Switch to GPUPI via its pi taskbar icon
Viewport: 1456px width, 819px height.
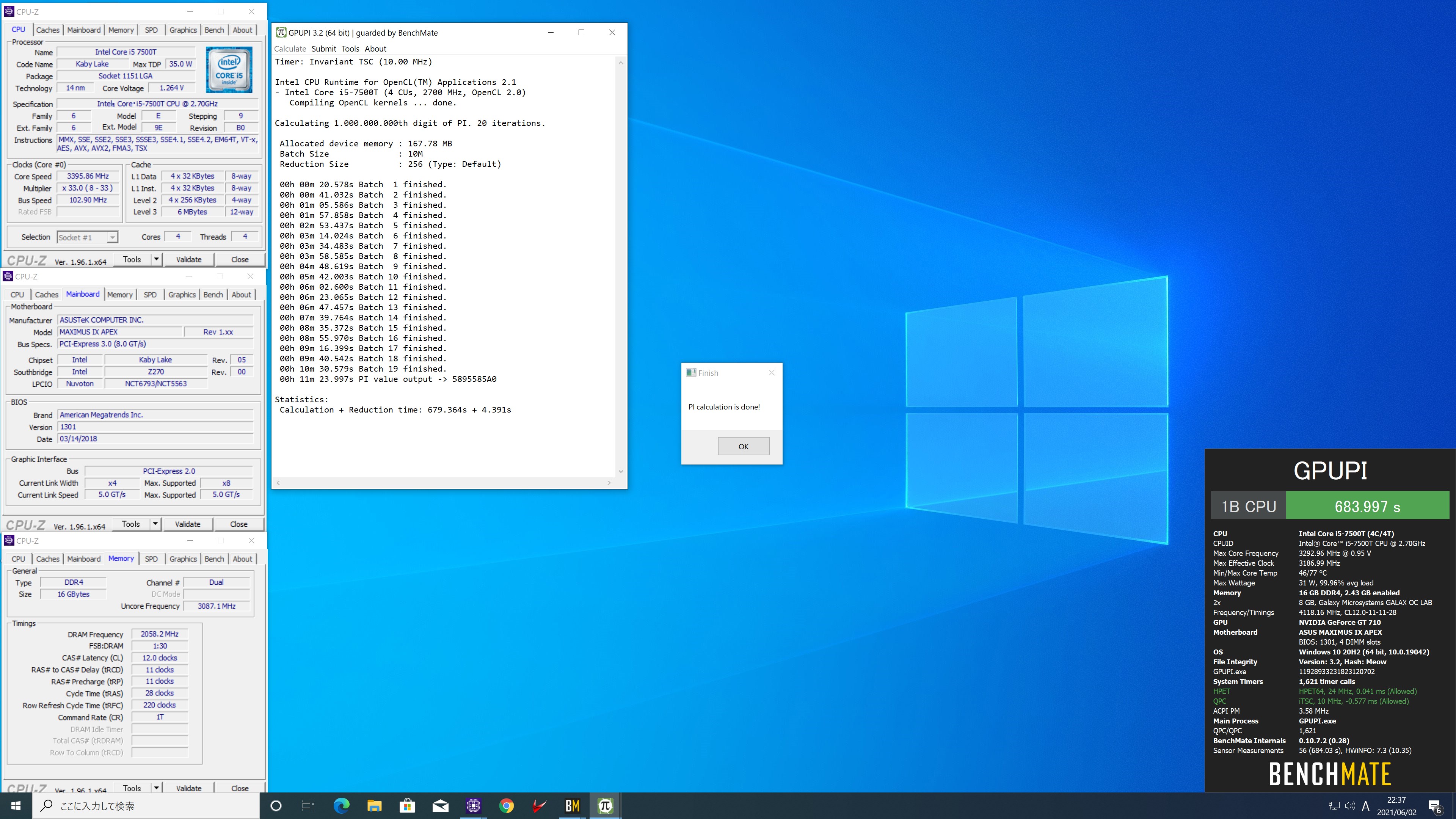(x=606, y=805)
